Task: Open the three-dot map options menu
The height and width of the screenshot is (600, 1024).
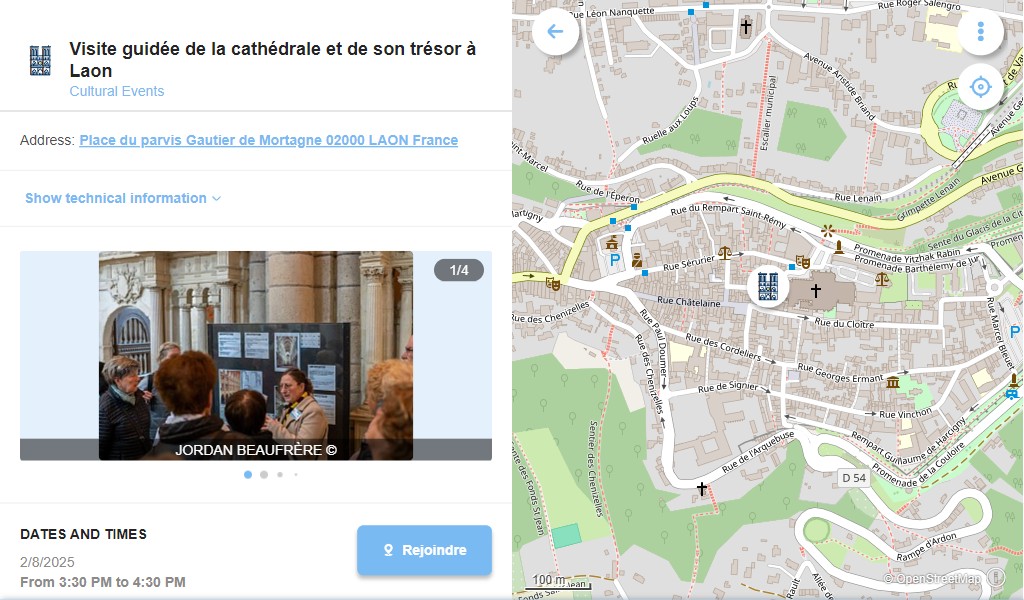Action: point(980,31)
